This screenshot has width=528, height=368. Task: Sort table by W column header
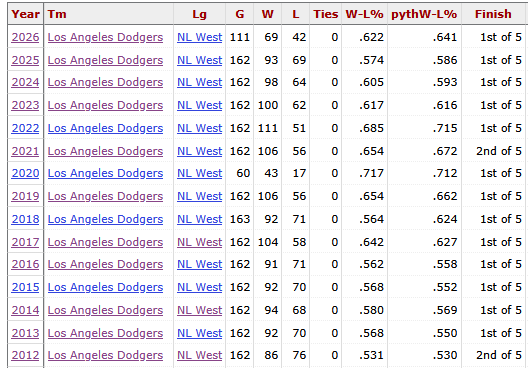[268, 14]
